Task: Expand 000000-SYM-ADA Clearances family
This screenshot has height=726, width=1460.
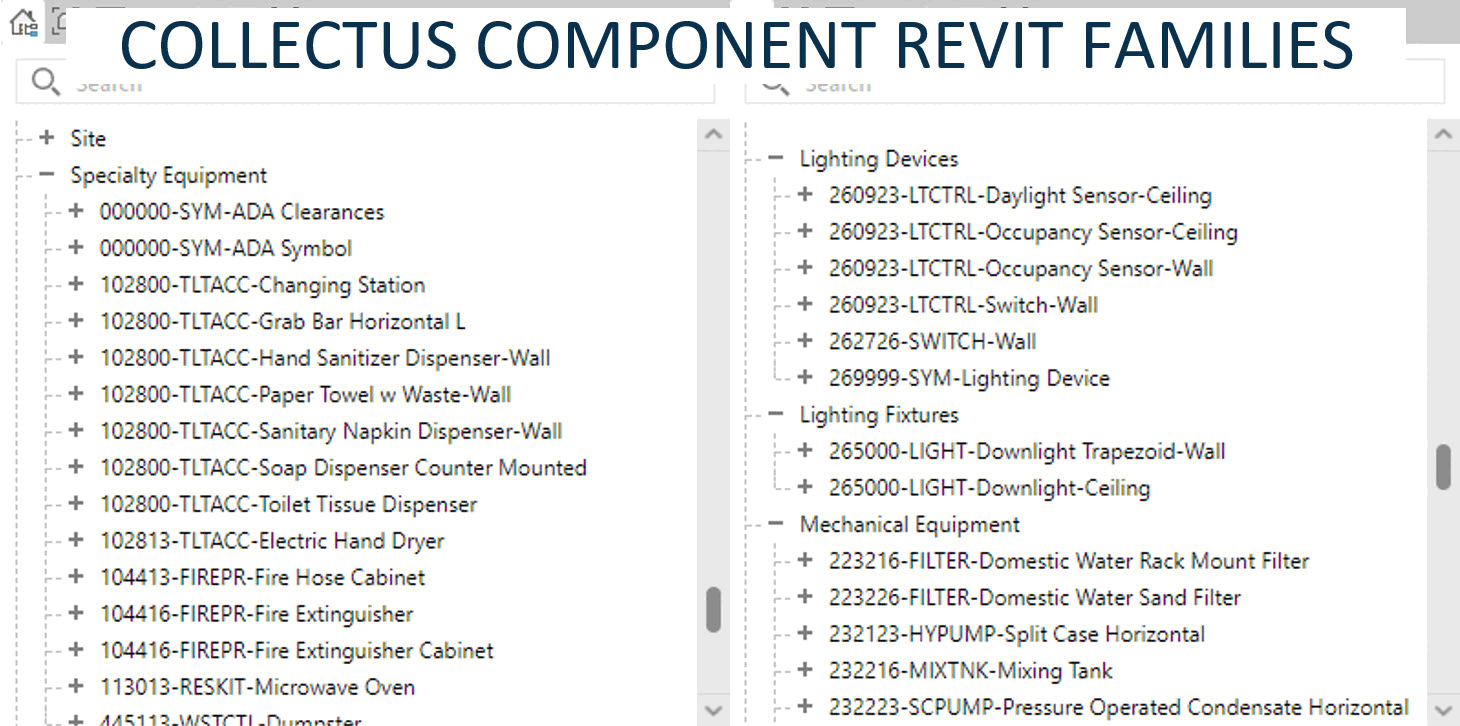Action: coord(76,211)
